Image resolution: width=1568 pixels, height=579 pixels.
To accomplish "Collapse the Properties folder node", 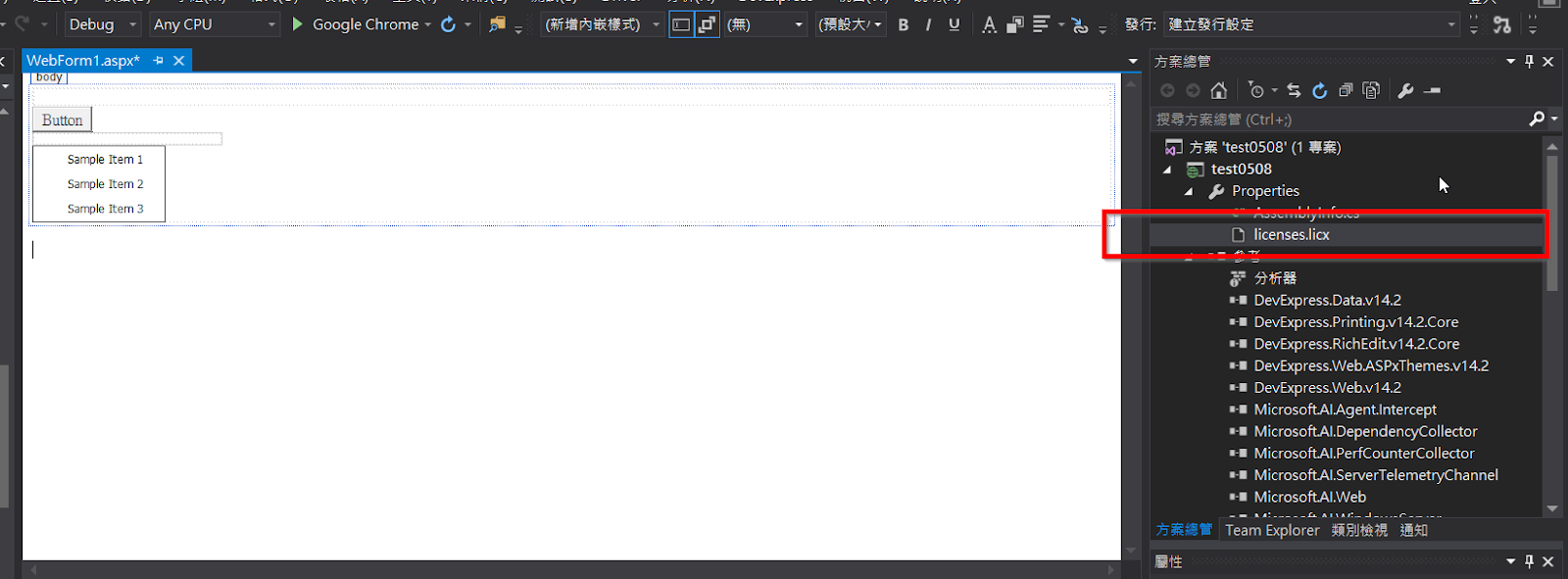I will pyautogui.click(x=1189, y=191).
